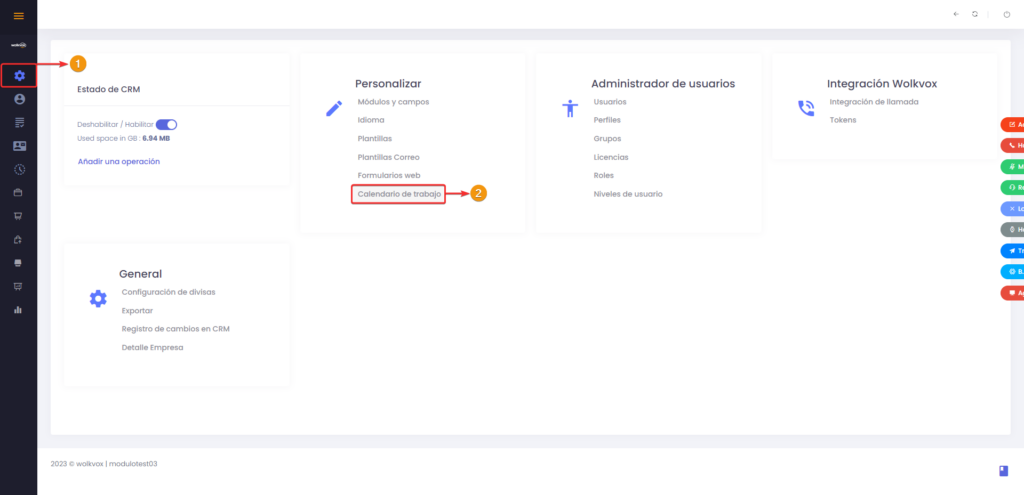Toggle the Deshabilitar / Habilitar CRM switch
The width and height of the screenshot is (1024, 495).
[167, 125]
